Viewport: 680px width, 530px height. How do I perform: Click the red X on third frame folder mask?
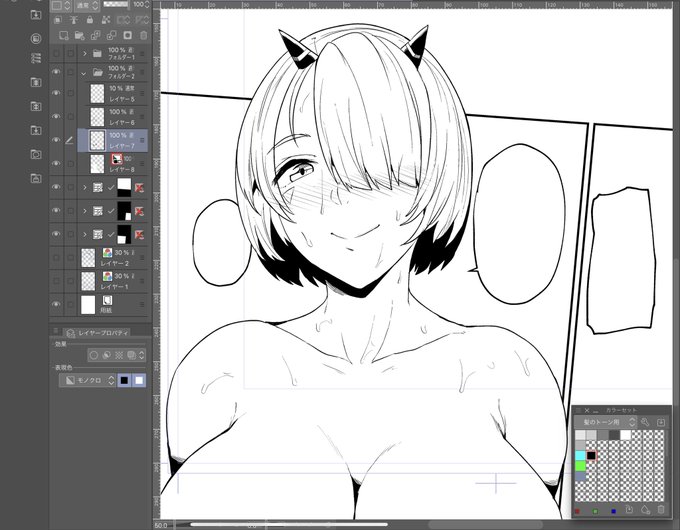click(x=139, y=235)
